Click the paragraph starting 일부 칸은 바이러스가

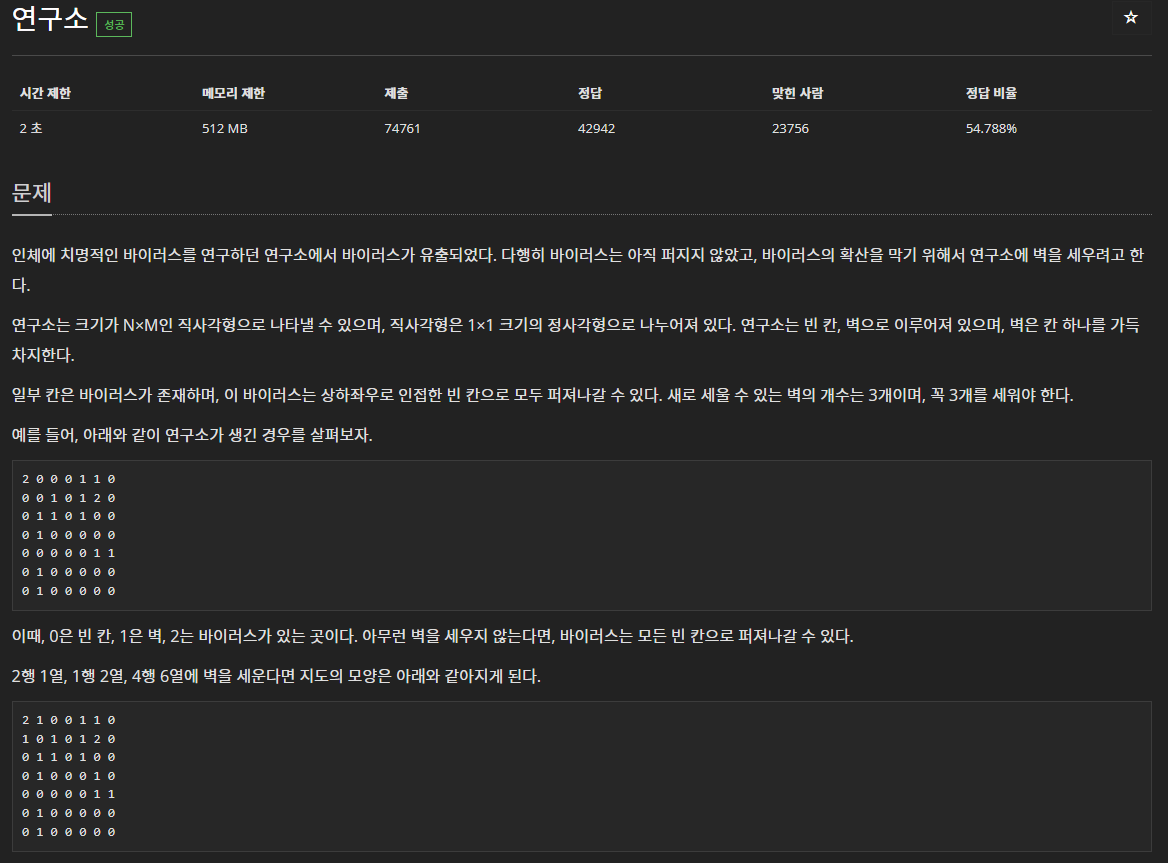click(x=542, y=395)
